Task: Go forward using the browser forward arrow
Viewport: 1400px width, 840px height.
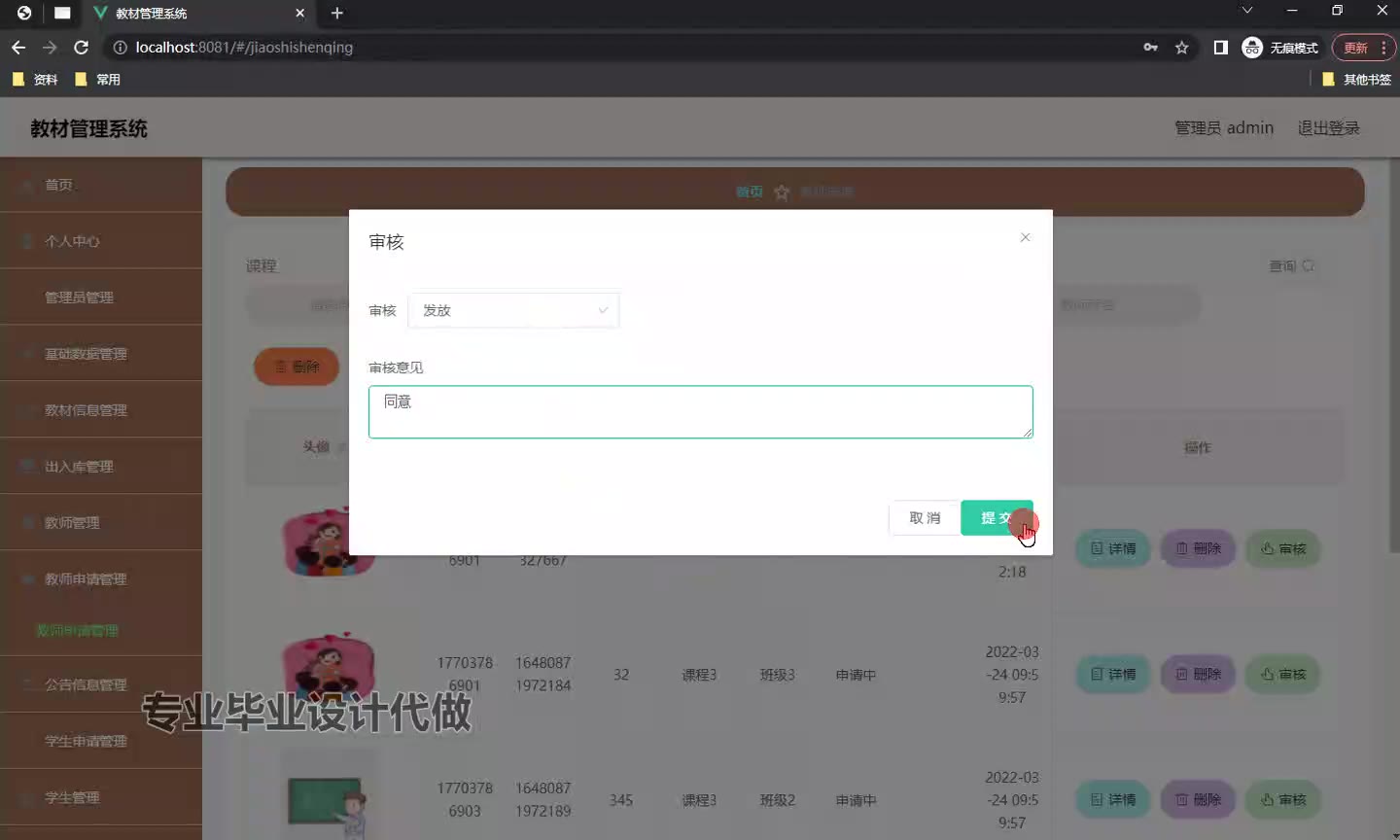Action: coord(50,47)
